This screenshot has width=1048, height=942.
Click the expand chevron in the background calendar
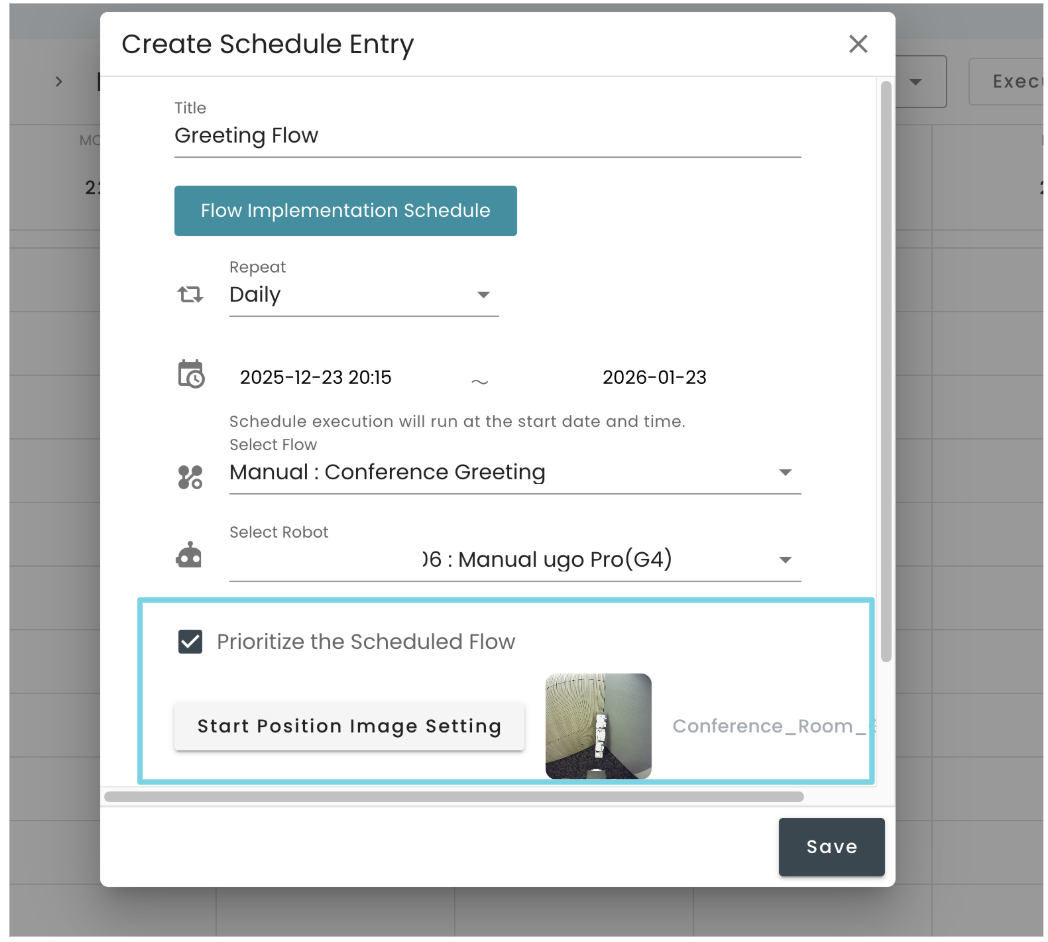[x=58, y=81]
